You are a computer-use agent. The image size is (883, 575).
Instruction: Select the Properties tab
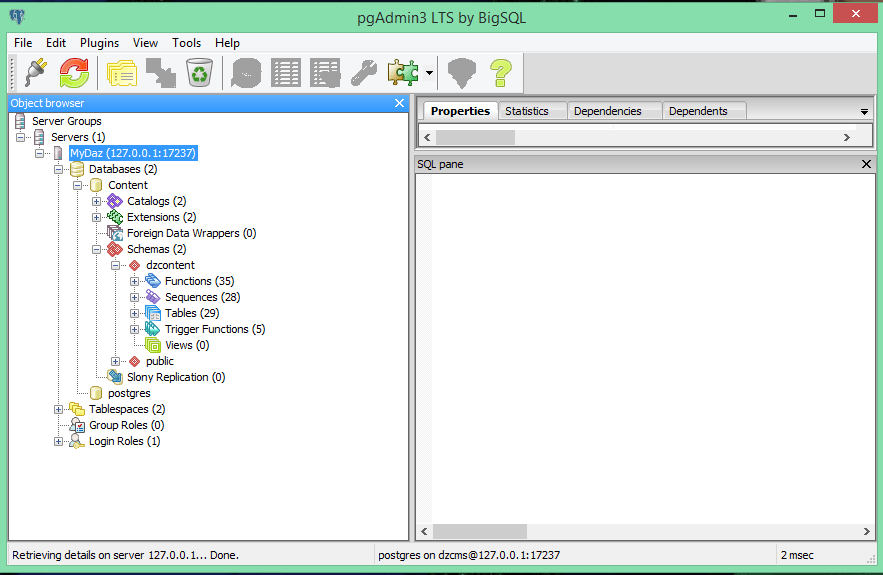point(460,111)
